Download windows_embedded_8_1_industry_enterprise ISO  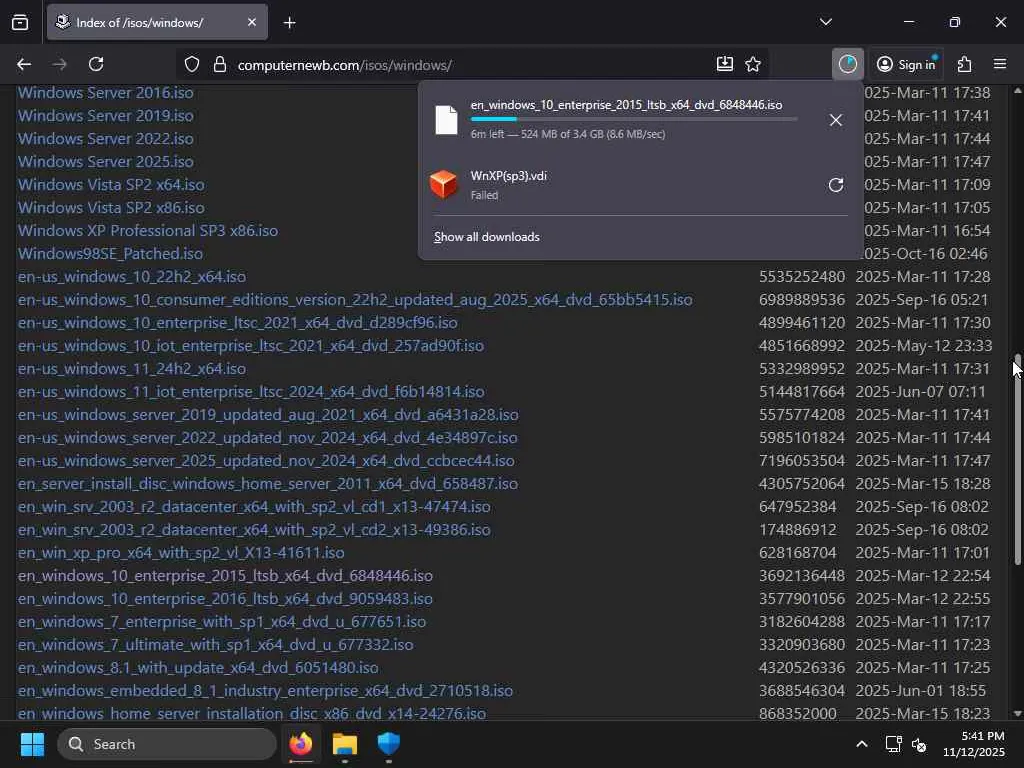tap(265, 691)
